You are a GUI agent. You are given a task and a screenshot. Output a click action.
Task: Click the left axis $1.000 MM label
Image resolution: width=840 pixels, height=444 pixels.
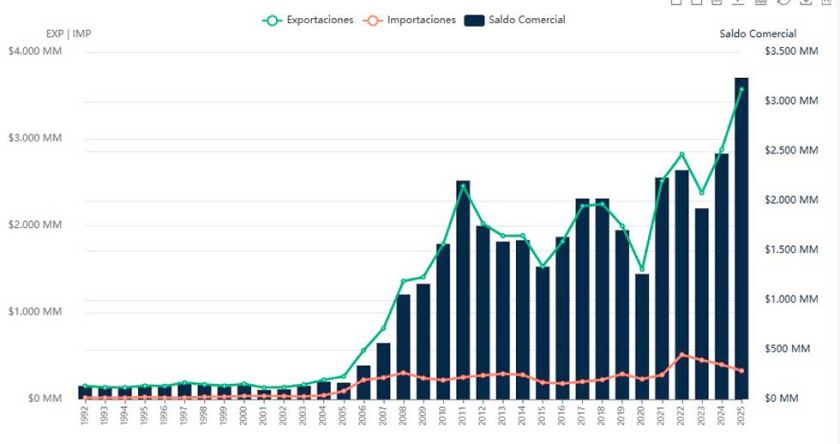pyautogui.click(x=35, y=312)
